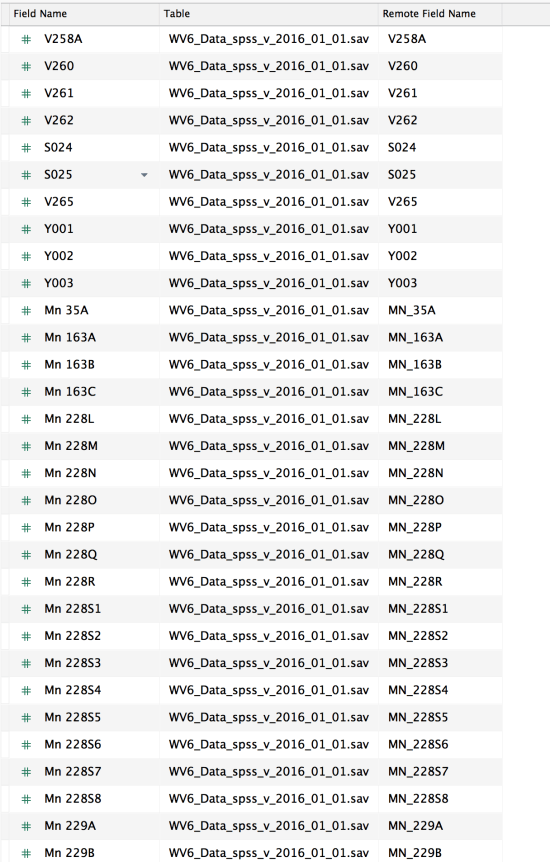Select the Mn 228Q field row
Image resolution: width=550 pixels, height=862 pixels.
(251, 555)
